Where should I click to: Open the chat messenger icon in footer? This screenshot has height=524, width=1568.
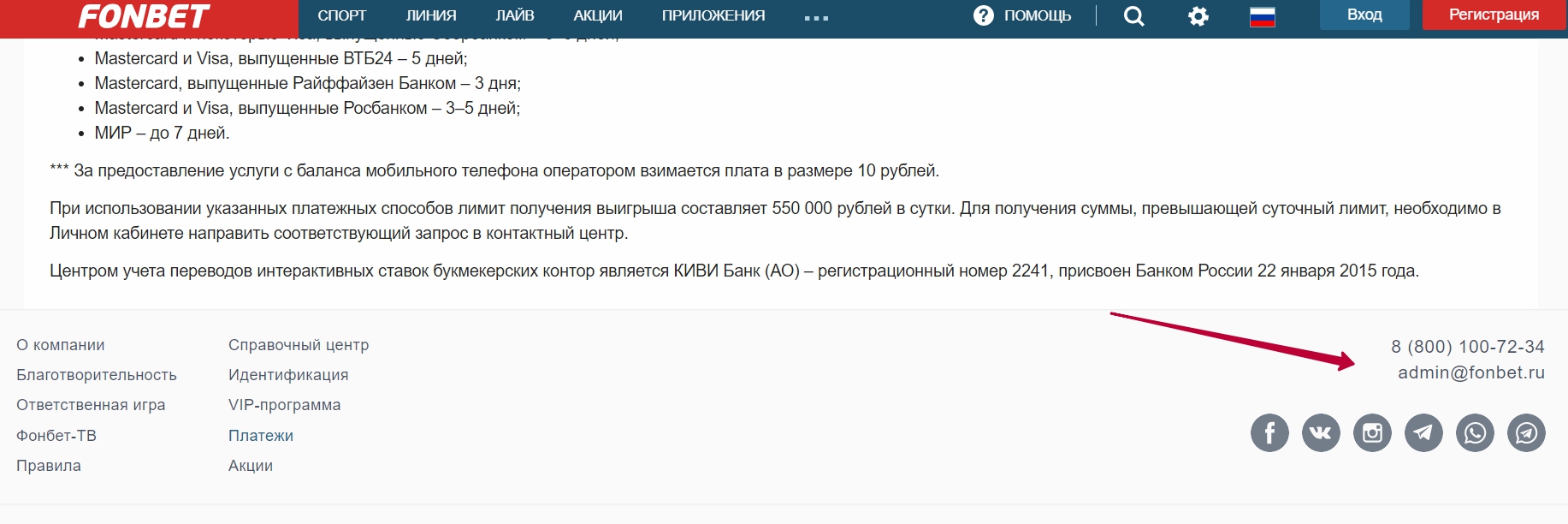click(x=1526, y=432)
